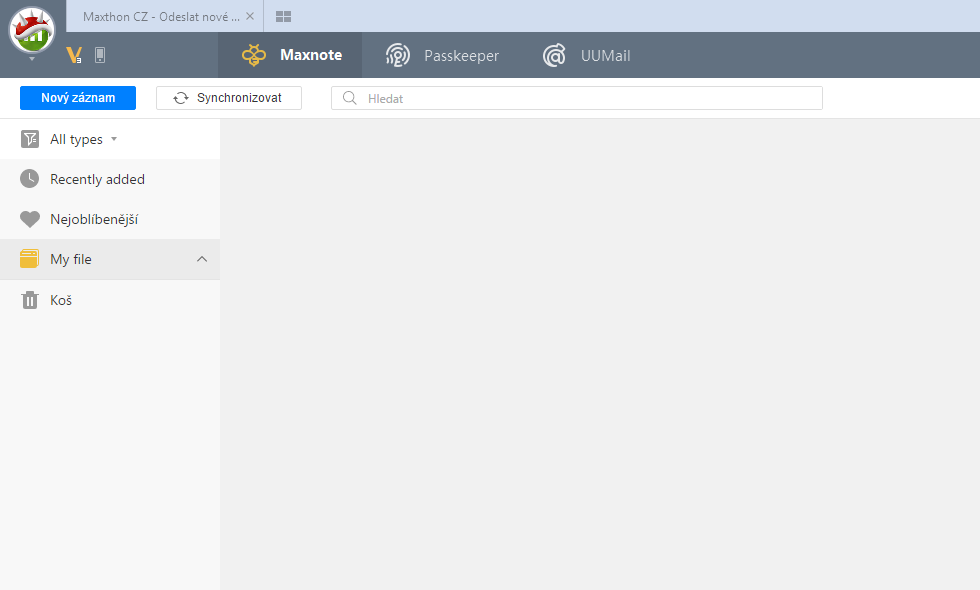This screenshot has height=590, width=980.
Task: Open the Recently added list
Action: [97, 179]
